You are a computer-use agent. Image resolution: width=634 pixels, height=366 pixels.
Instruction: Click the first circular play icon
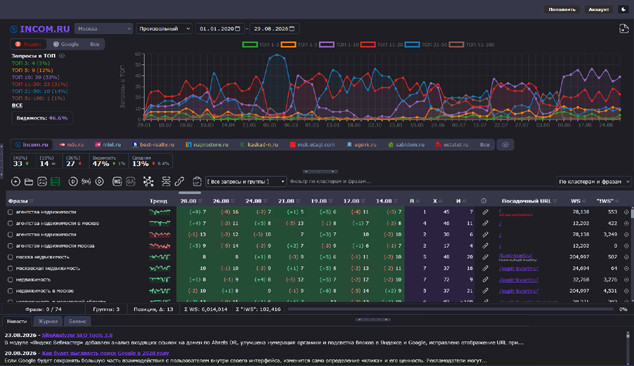[x=73, y=182]
